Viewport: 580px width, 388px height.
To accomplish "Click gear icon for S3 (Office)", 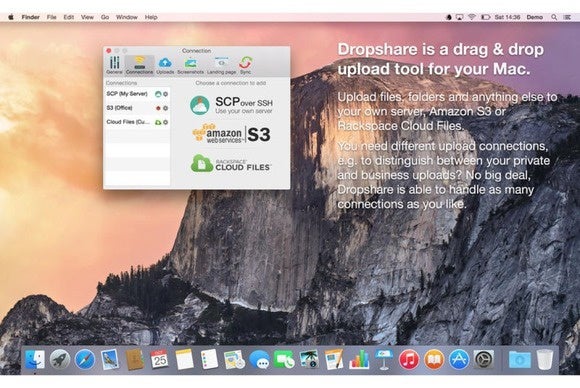I will pyautogui.click(x=166, y=108).
